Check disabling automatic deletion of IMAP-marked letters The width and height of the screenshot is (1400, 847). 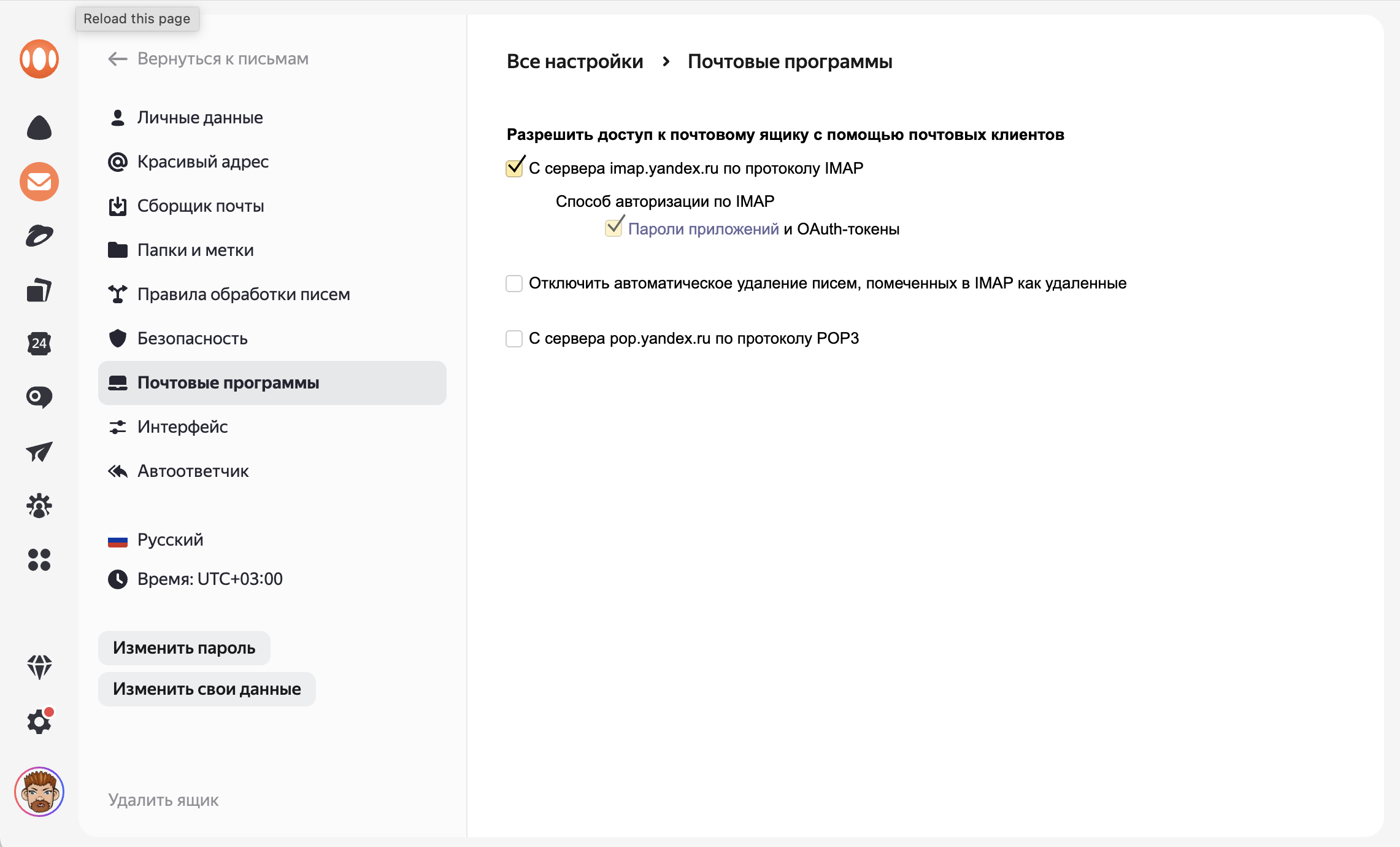[x=513, y=283]
